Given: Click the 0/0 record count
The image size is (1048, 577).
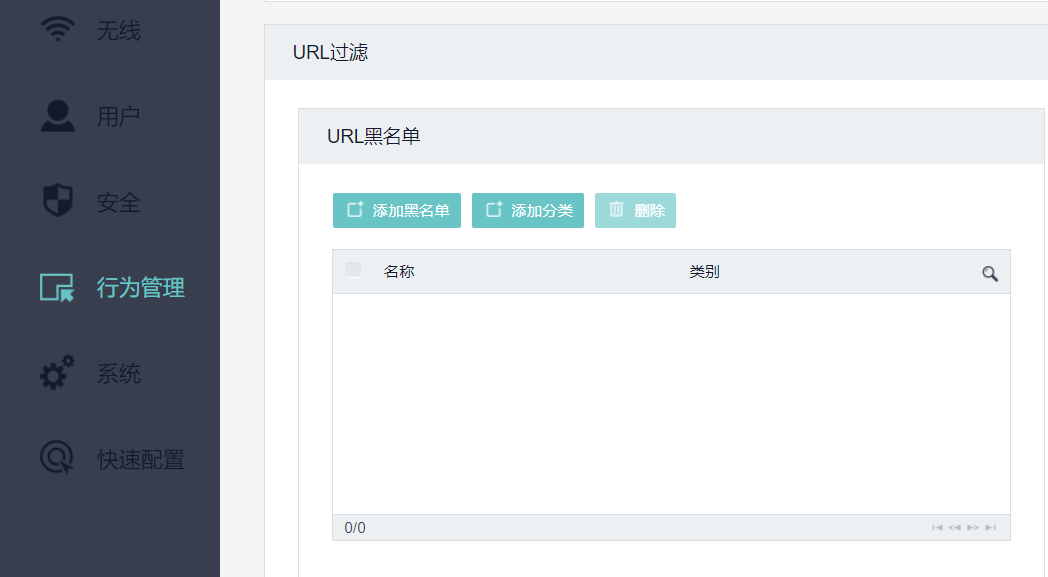Looking at the screenshot, I should 355,528.
